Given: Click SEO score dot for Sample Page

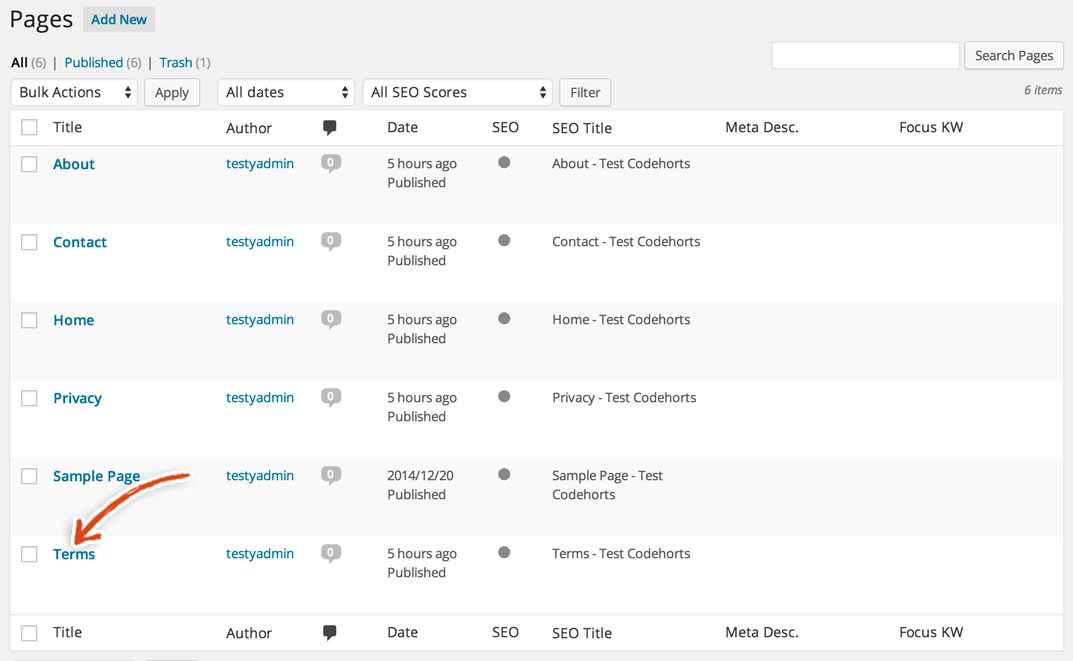Looking at the screenshot, I should (504, 474).
